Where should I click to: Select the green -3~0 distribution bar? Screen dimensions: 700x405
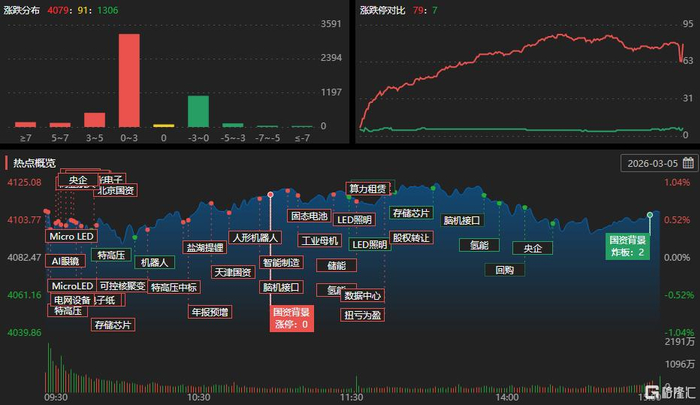[198, 111]
